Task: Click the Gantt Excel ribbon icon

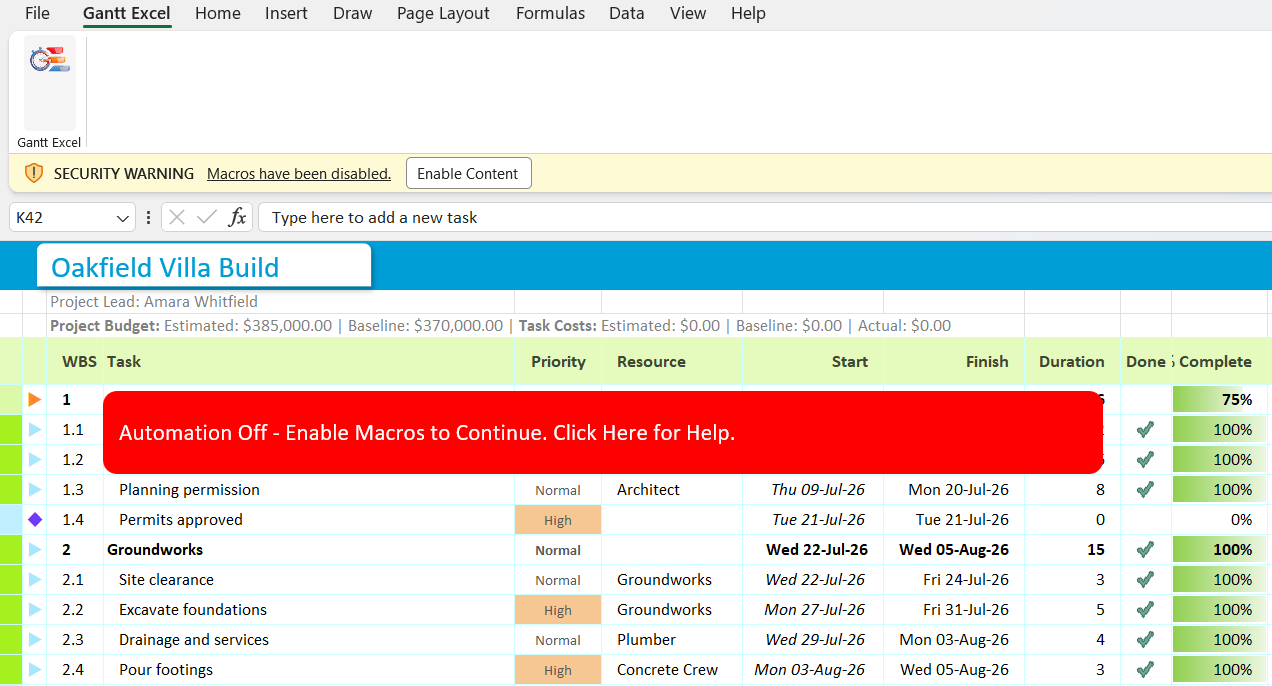Action: coord(49,60)
